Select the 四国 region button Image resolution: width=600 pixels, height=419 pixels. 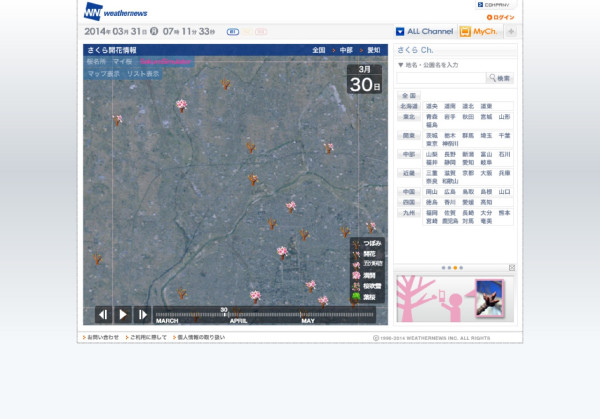[x=409, y=202]
